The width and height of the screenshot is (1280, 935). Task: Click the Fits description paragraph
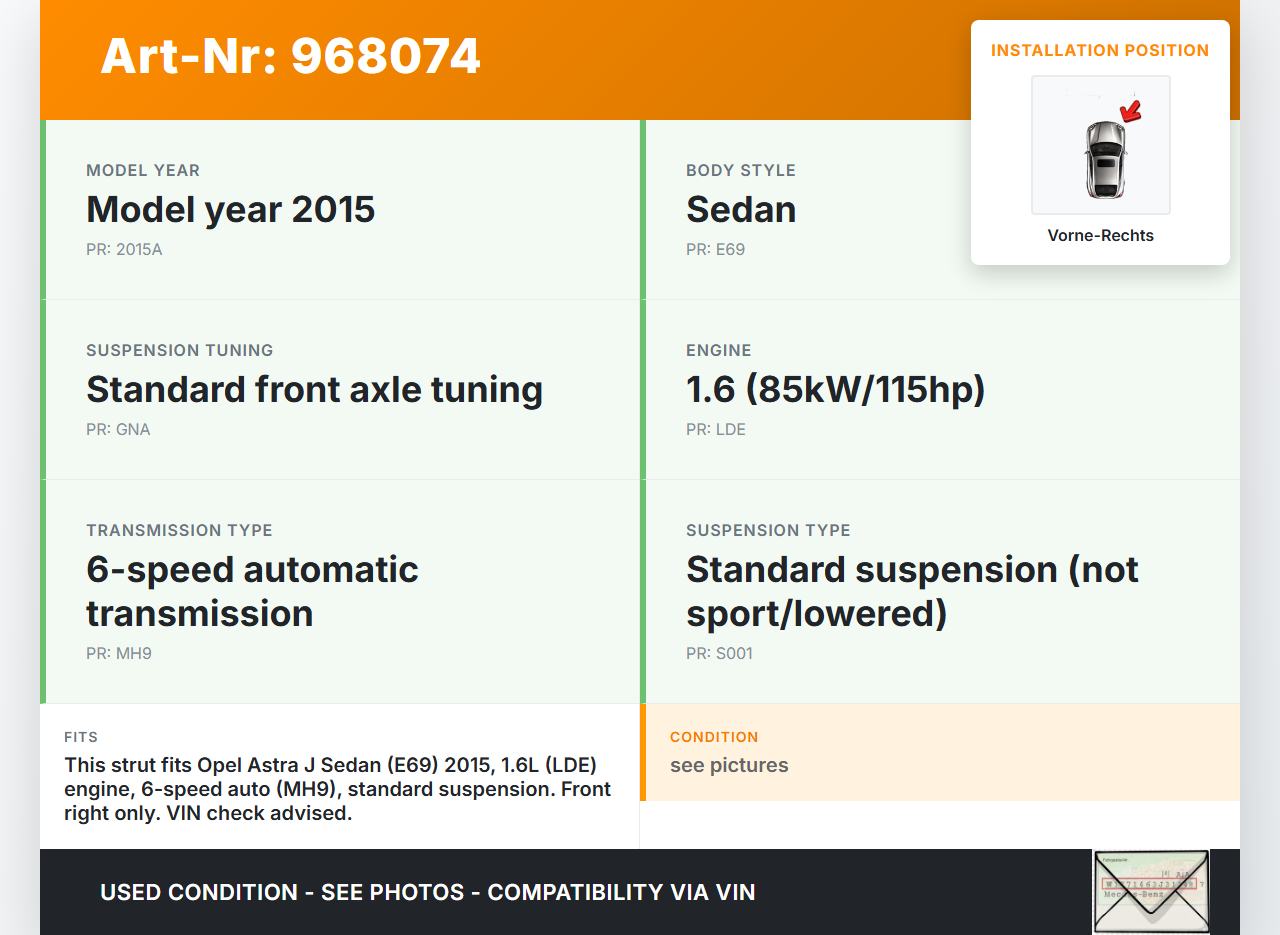coord(338,789)
